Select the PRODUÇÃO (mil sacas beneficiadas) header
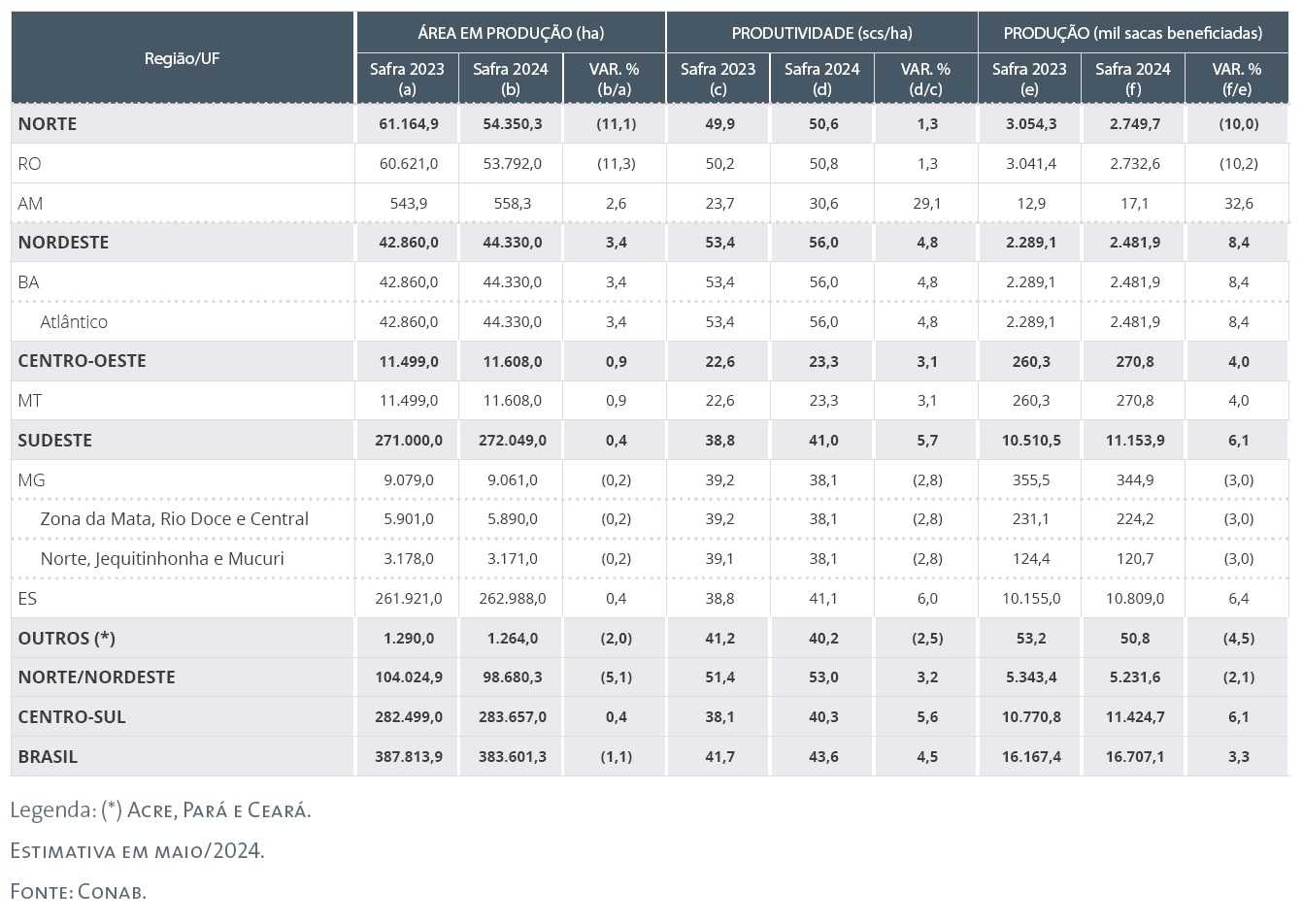1303x924 pixels. pyautogui.click(x=1132, y=33)
